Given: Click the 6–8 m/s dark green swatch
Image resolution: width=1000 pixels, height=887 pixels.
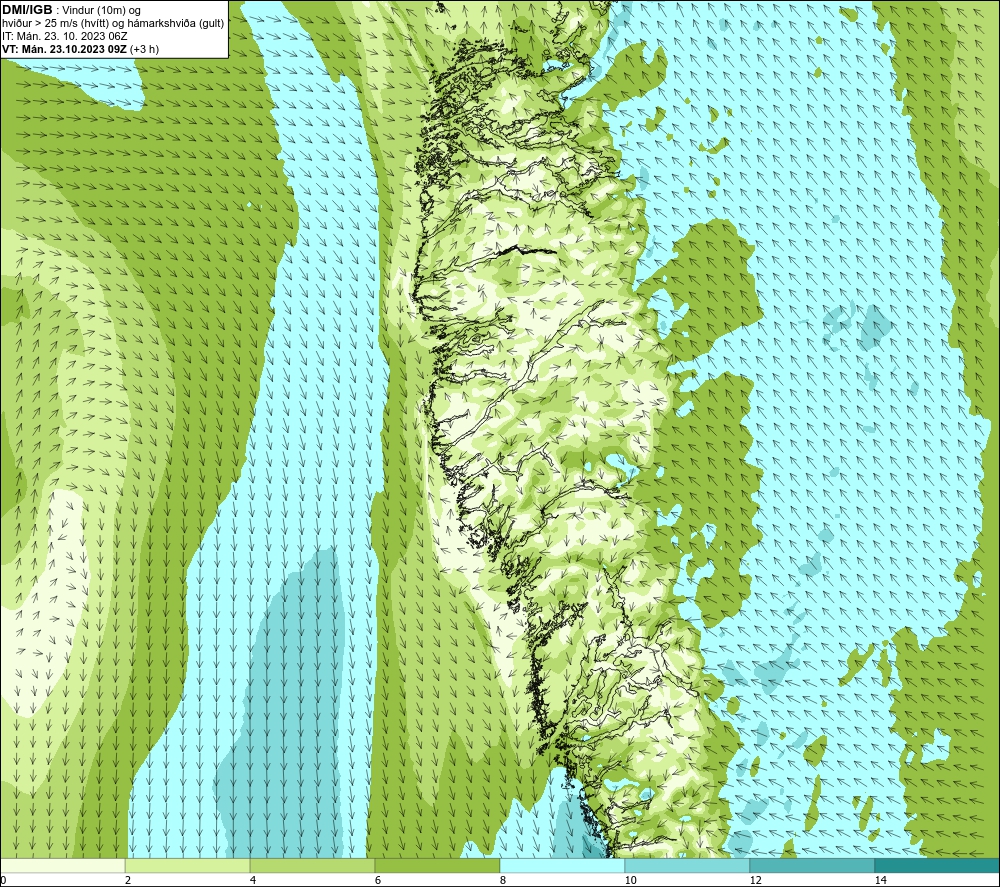Looking at the screenshot, I should (x=438, y=865).
